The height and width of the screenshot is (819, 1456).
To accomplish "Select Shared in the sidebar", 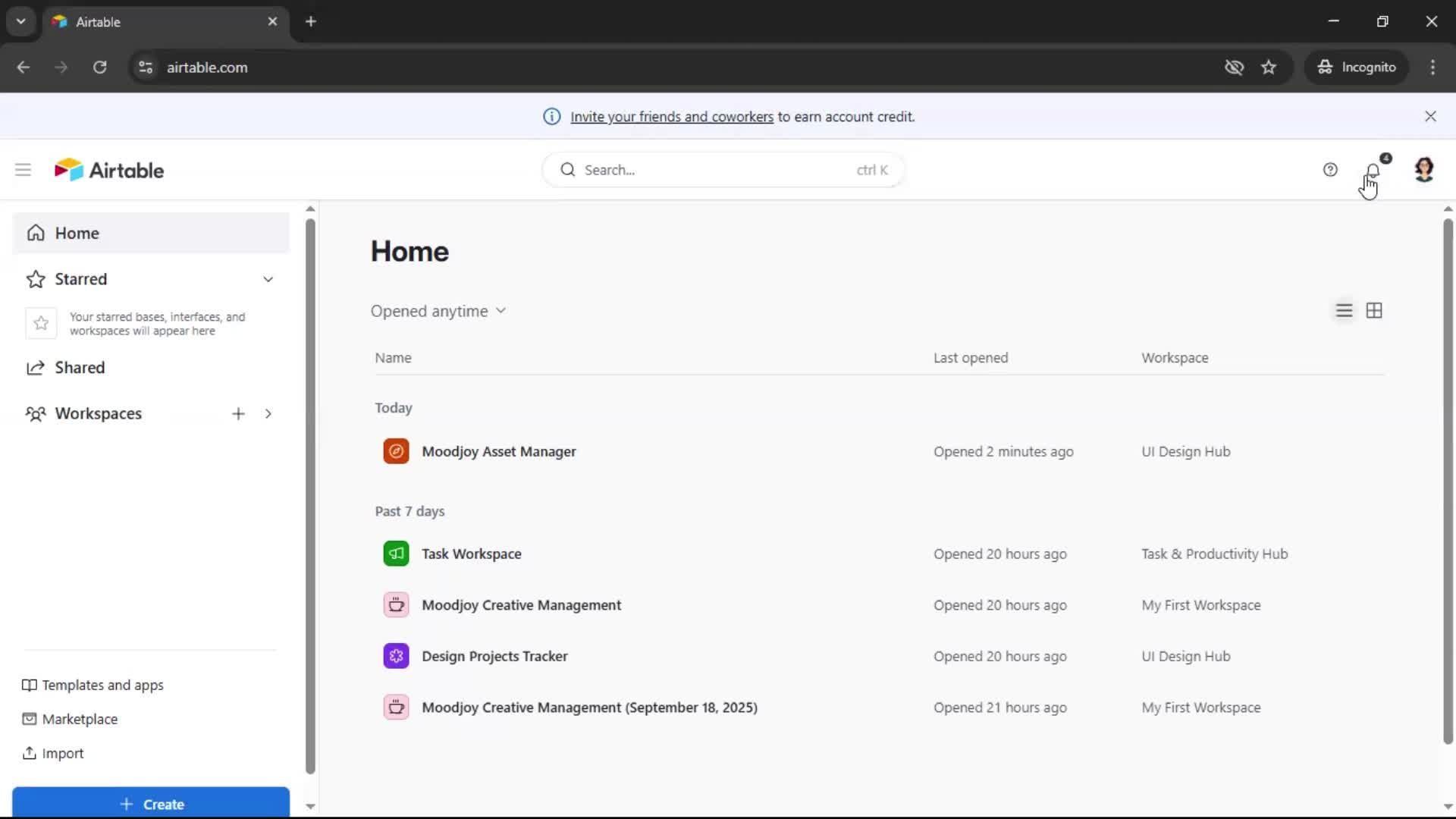I will pos(80,368).
